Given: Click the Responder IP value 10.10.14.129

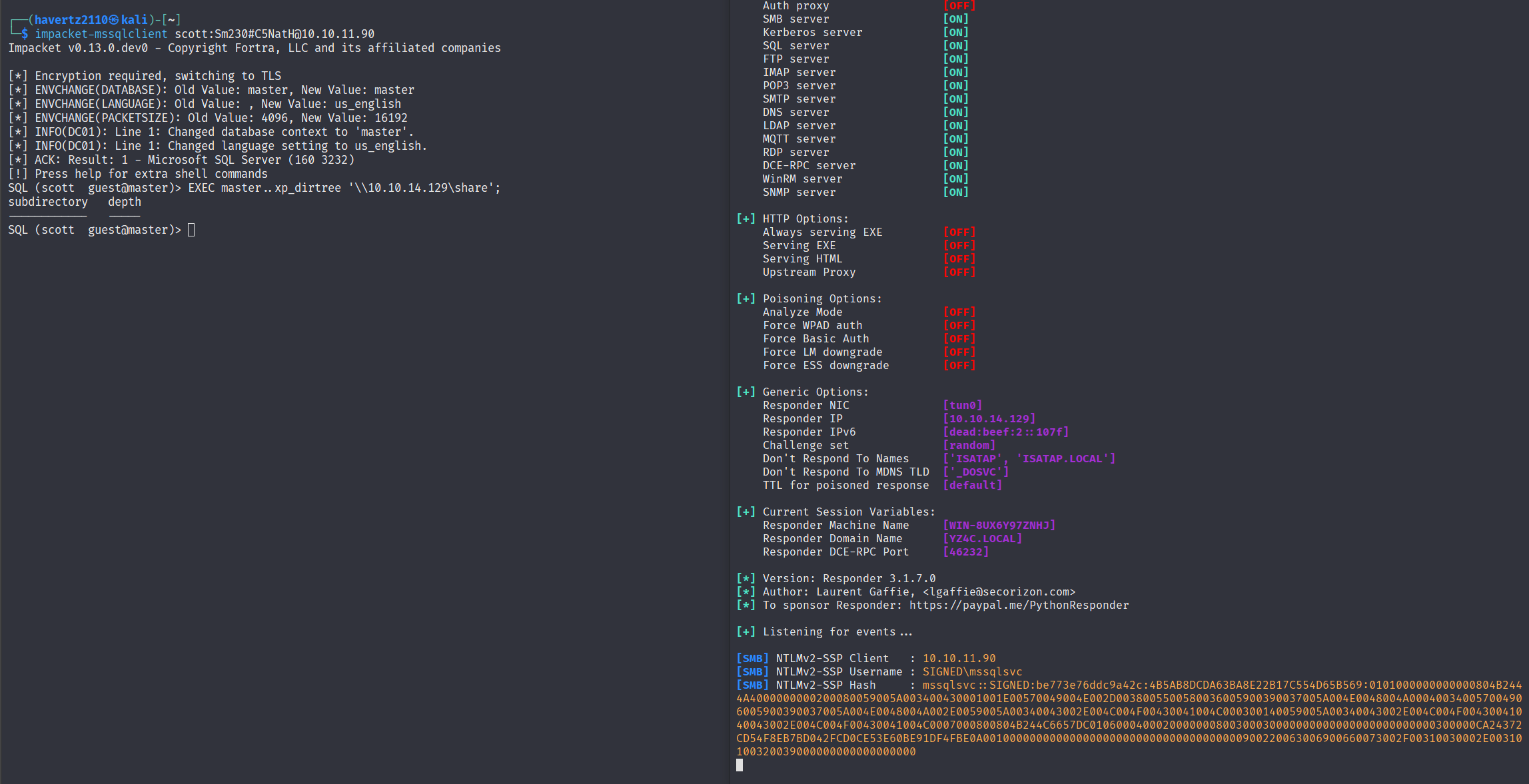Looking at the screenshot, I should coord(989,419).
